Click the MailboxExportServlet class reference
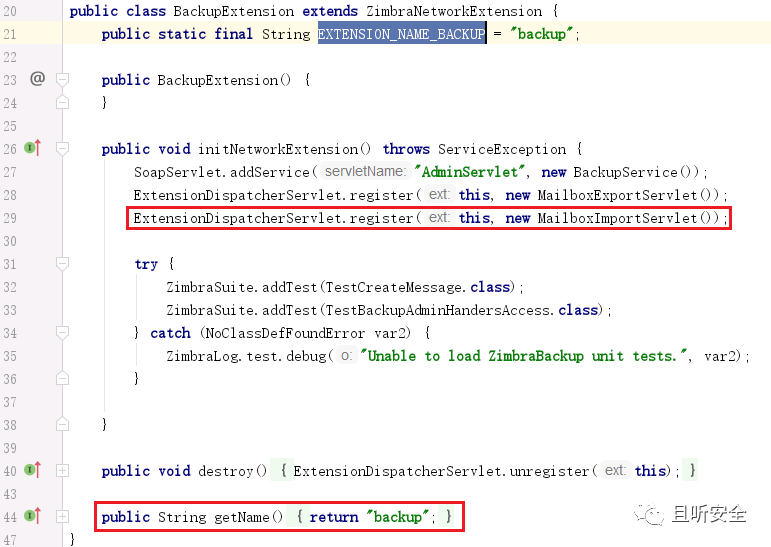The image size is (771, 547). [617, 195]
